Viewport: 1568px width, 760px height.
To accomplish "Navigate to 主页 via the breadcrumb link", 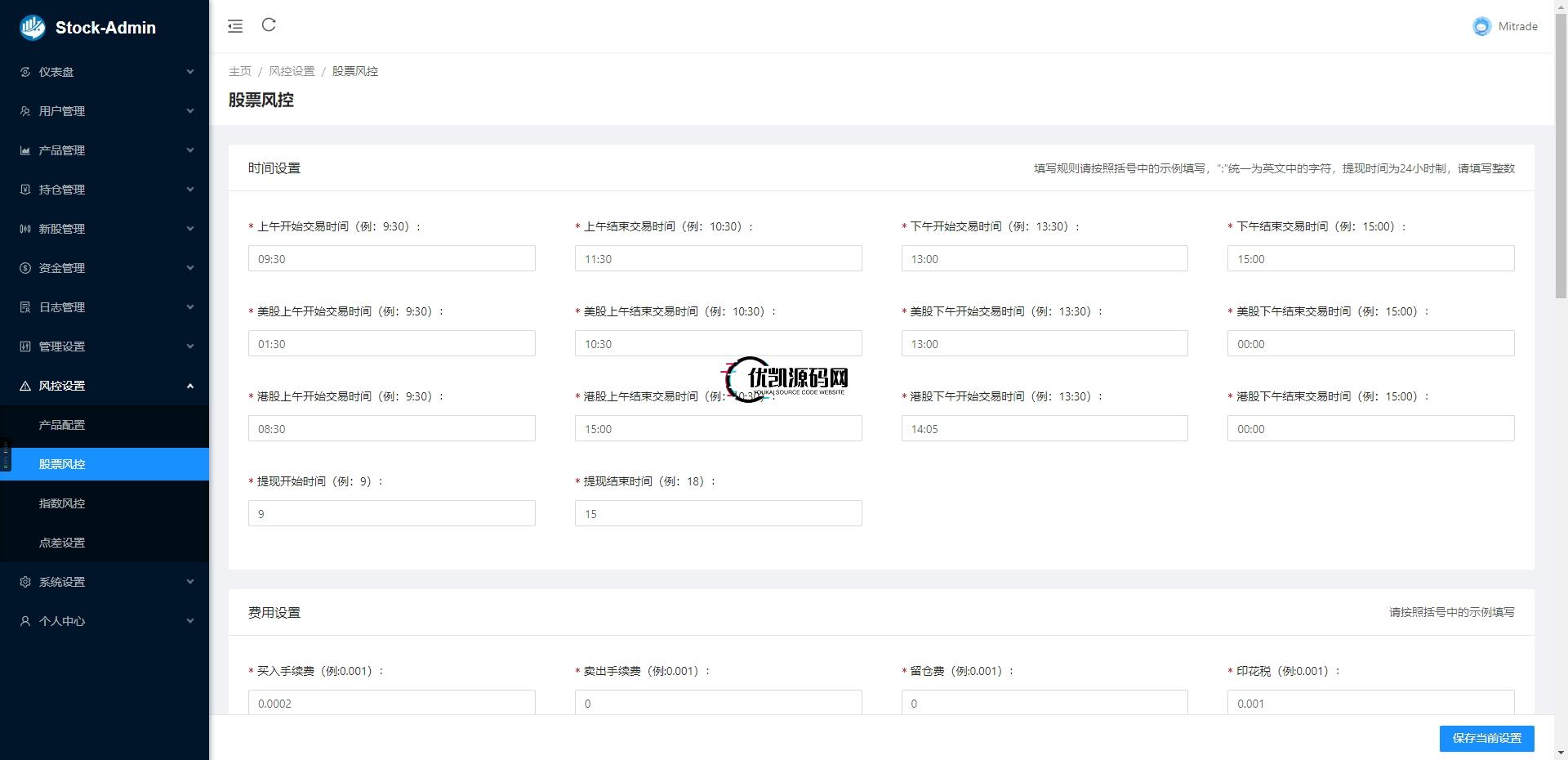I will 239,71.
